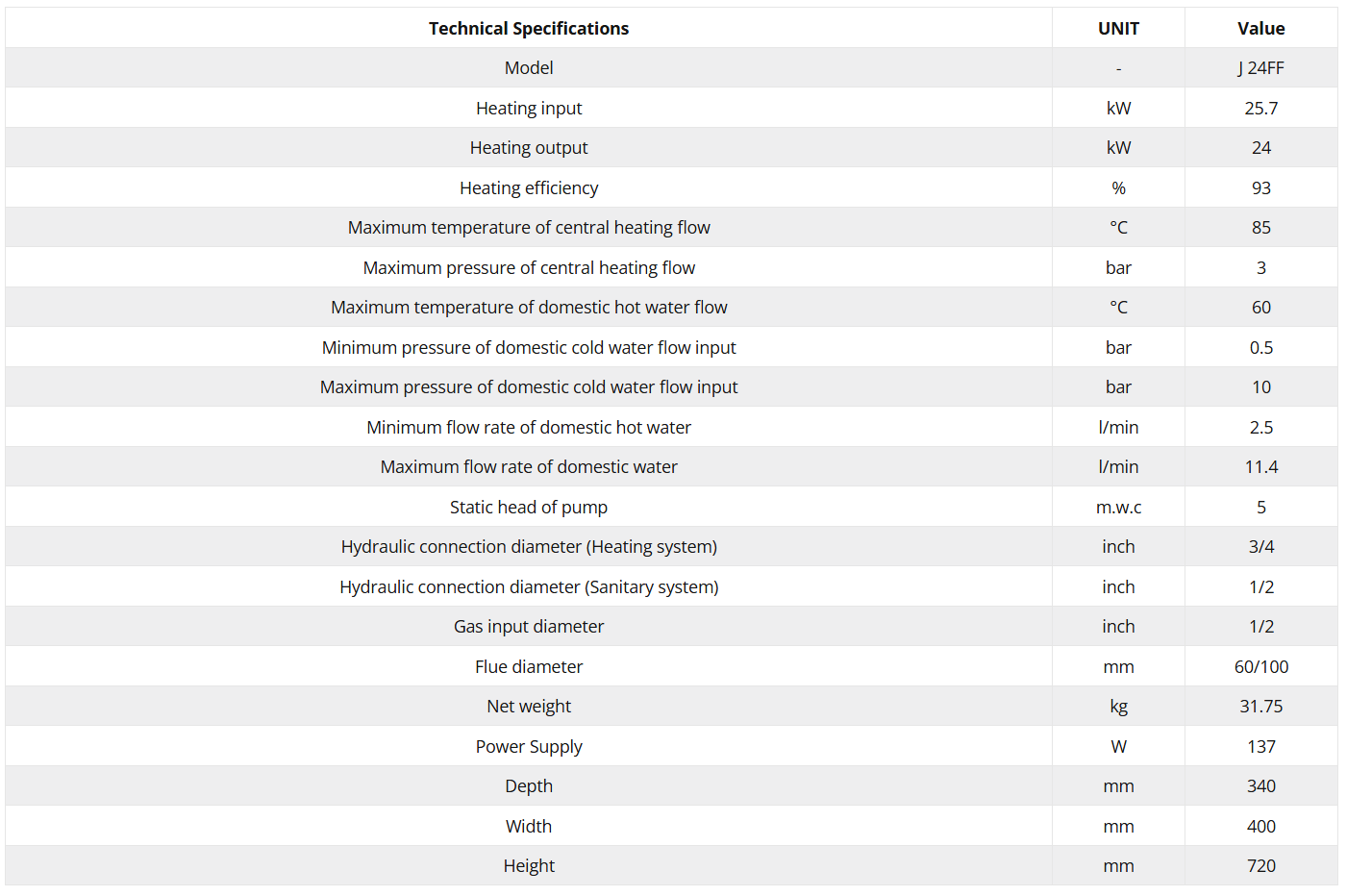The width and height of the screenshot is (1347, 896).
Task: Select the 60/100 flue diameter value
Action: coord(1260,667)
